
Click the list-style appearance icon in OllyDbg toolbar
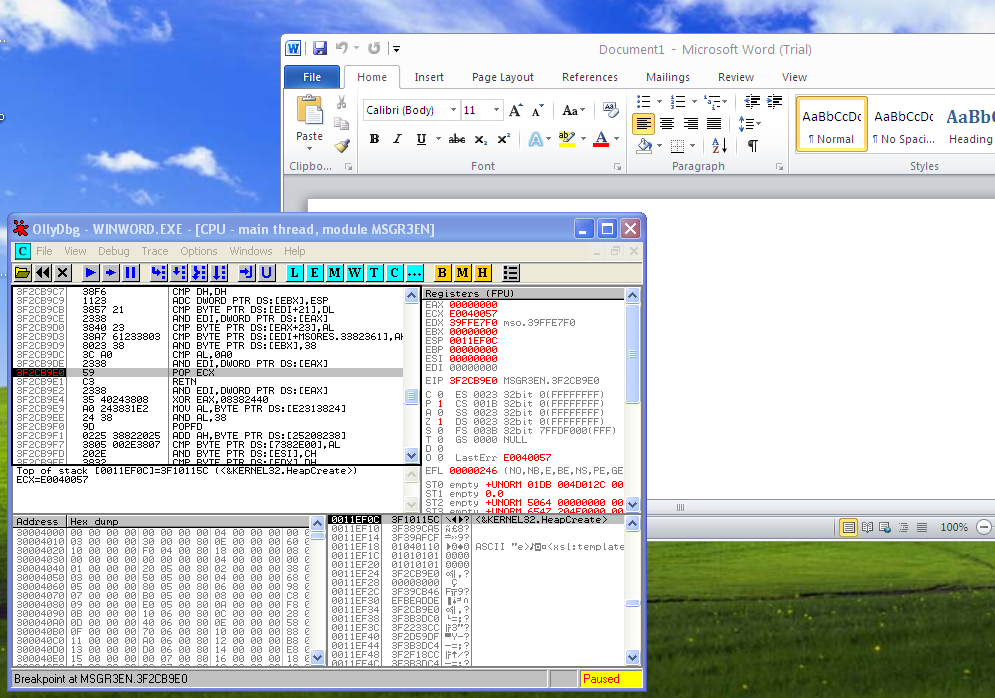click(511, 273)
